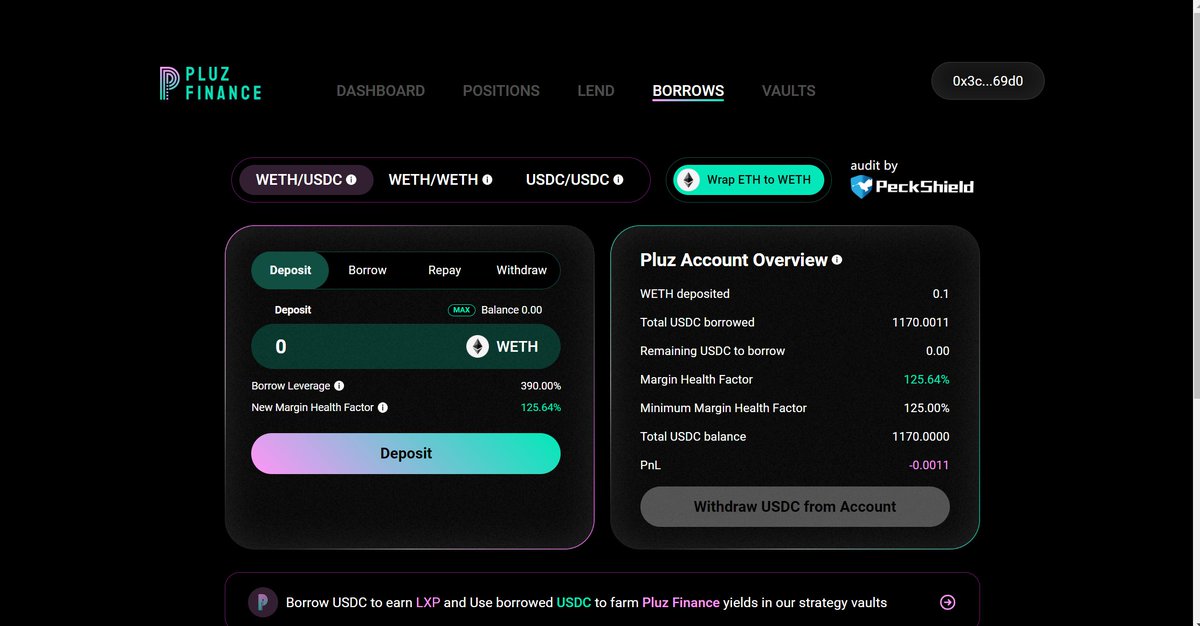Select the Deposit action tab
This screenshot has width=1200, height=626.
click(x=290, y=270)
